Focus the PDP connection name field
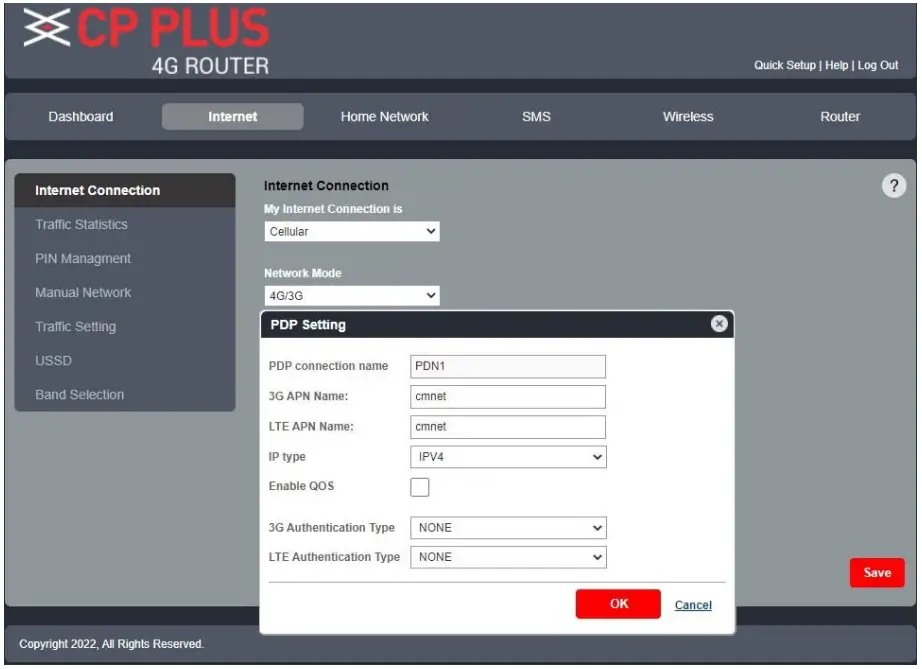The height and width of the screenshot is (669, 922). coord(508,366)
